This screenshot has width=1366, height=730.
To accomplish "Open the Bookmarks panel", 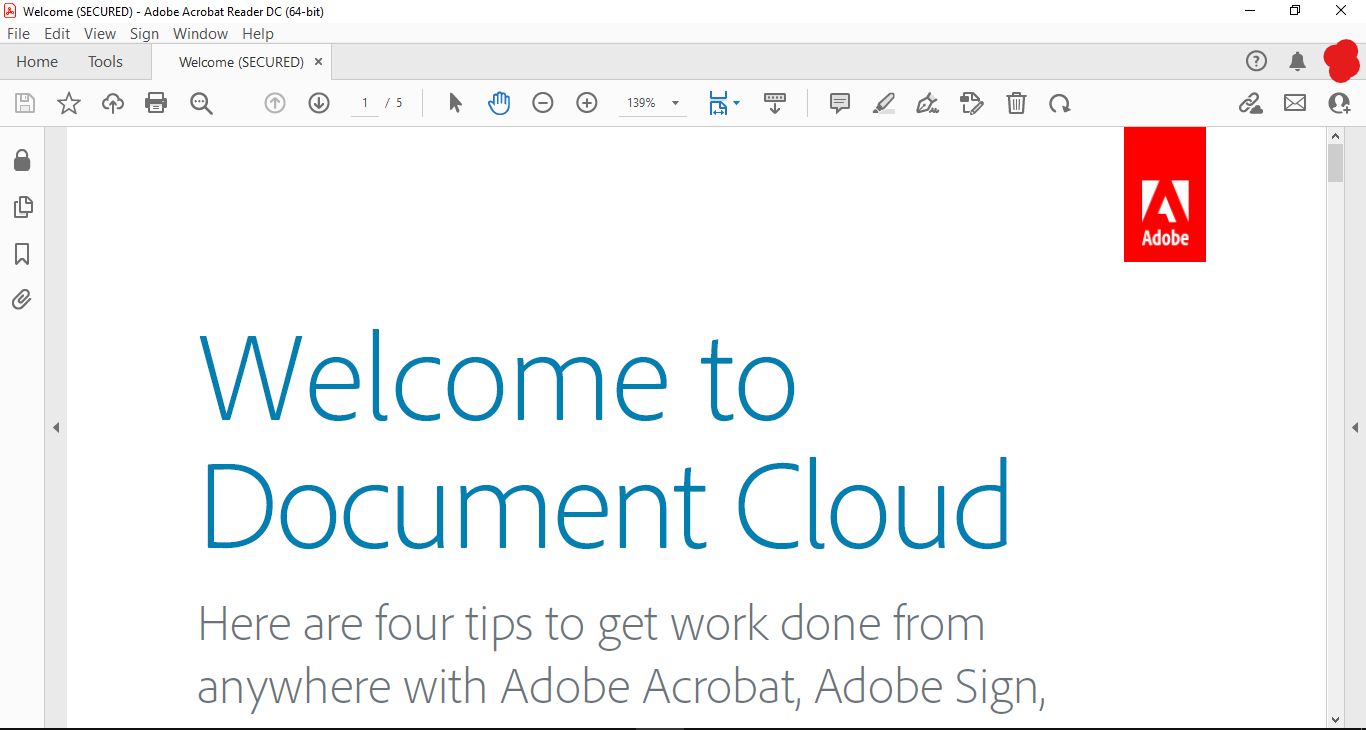I will (x=22, y=254).
